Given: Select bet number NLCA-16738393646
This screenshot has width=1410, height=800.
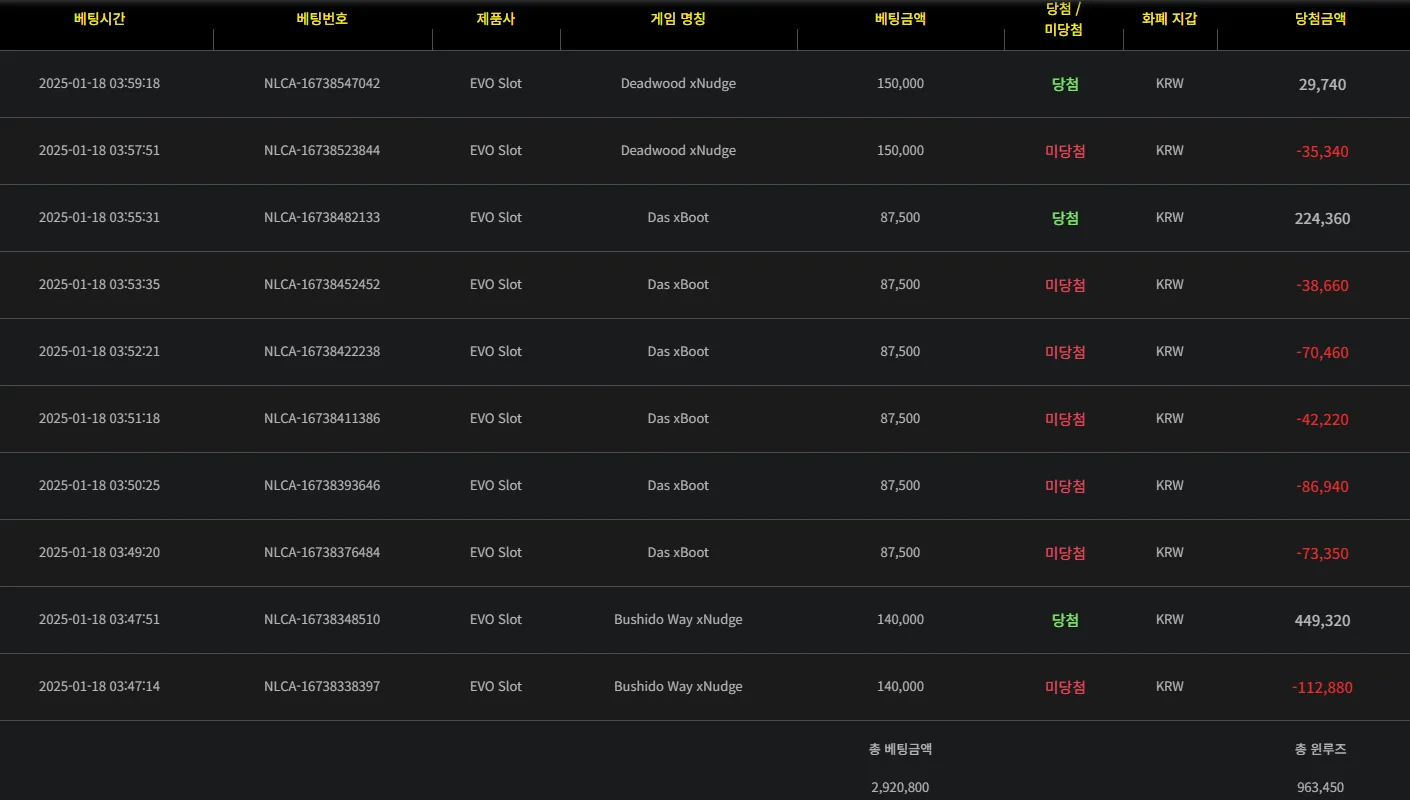Looking at the screenshot, I should click(x=322, y=486).
